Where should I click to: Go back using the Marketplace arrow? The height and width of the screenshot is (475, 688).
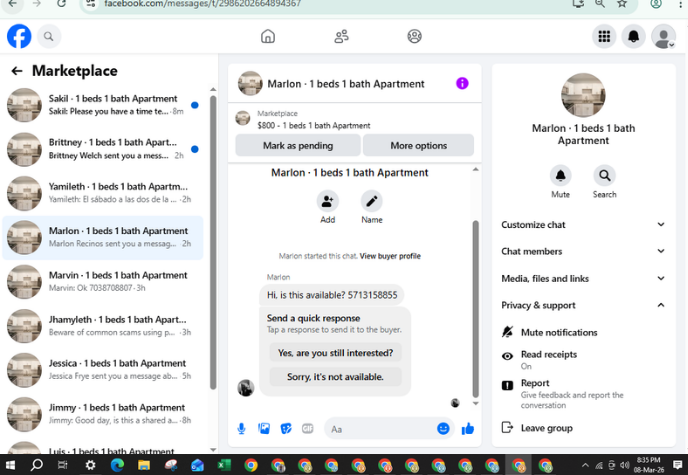17,71
